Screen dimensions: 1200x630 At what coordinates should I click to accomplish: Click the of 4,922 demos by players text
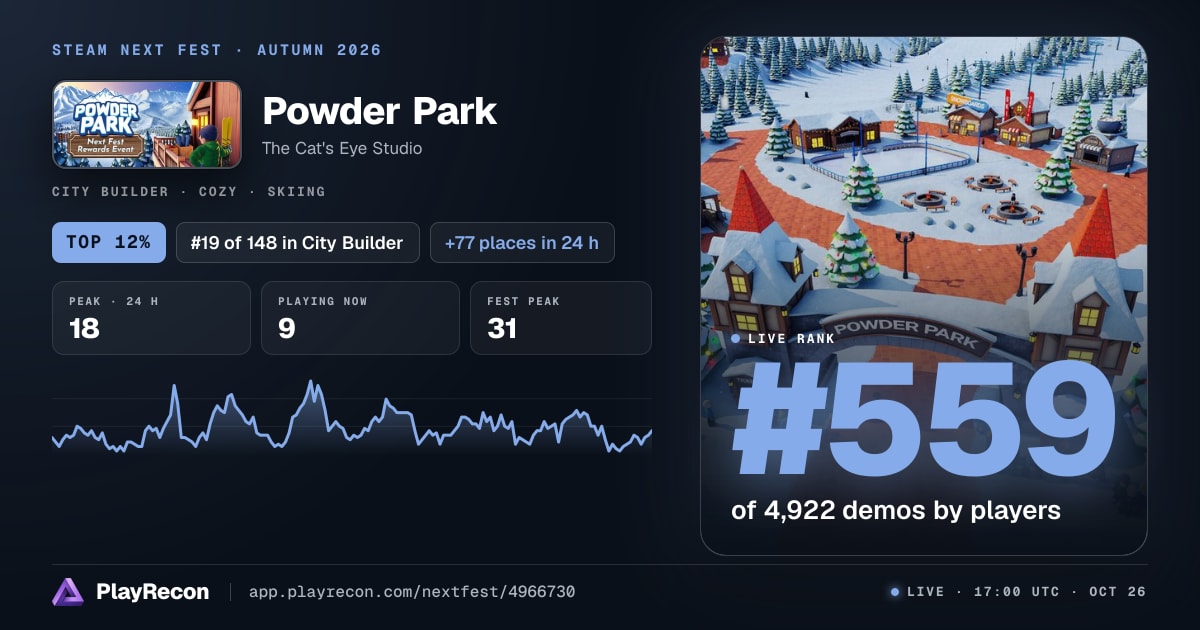pos(896,510)
